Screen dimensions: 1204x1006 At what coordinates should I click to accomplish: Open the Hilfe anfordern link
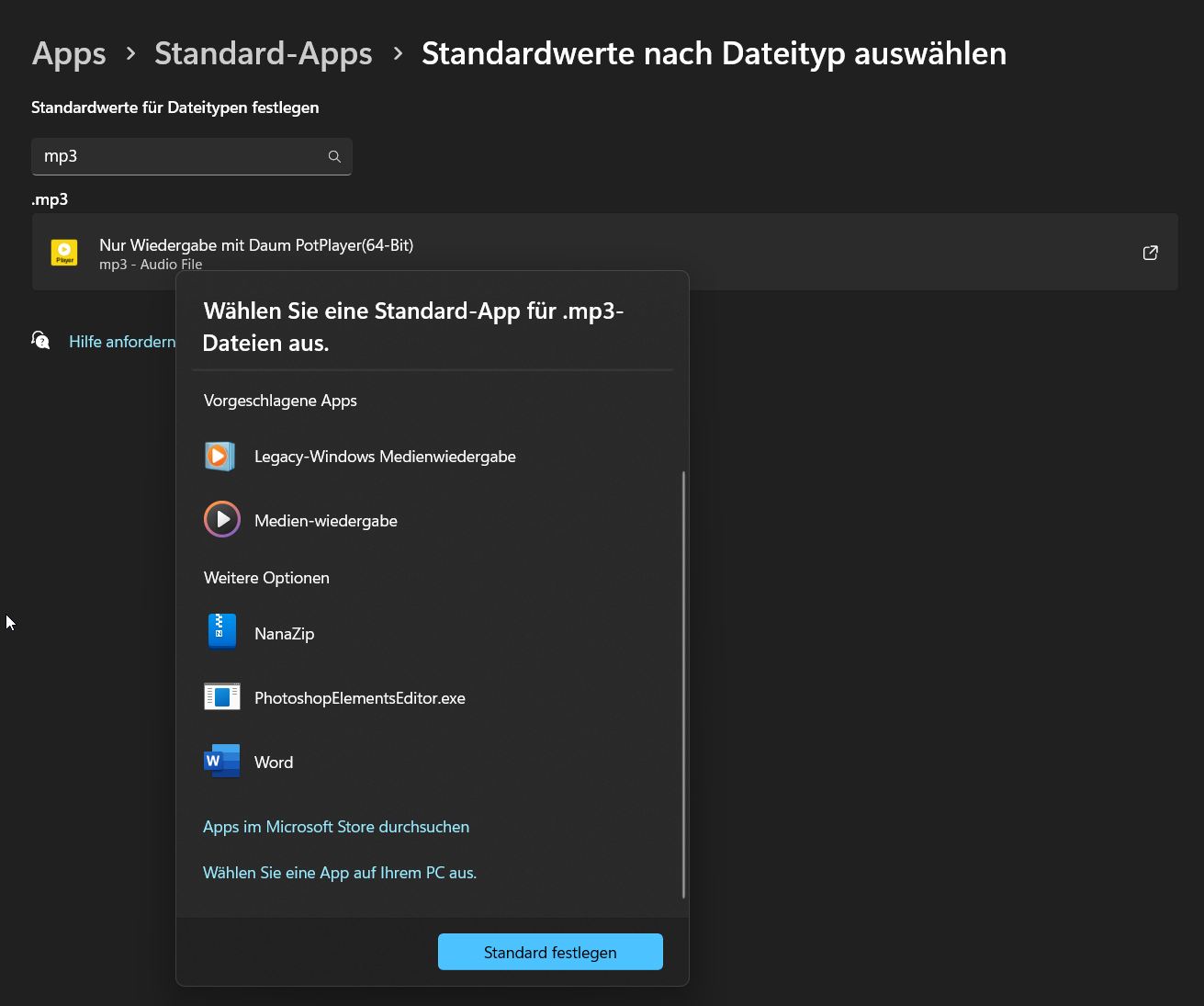pos(122,342)
